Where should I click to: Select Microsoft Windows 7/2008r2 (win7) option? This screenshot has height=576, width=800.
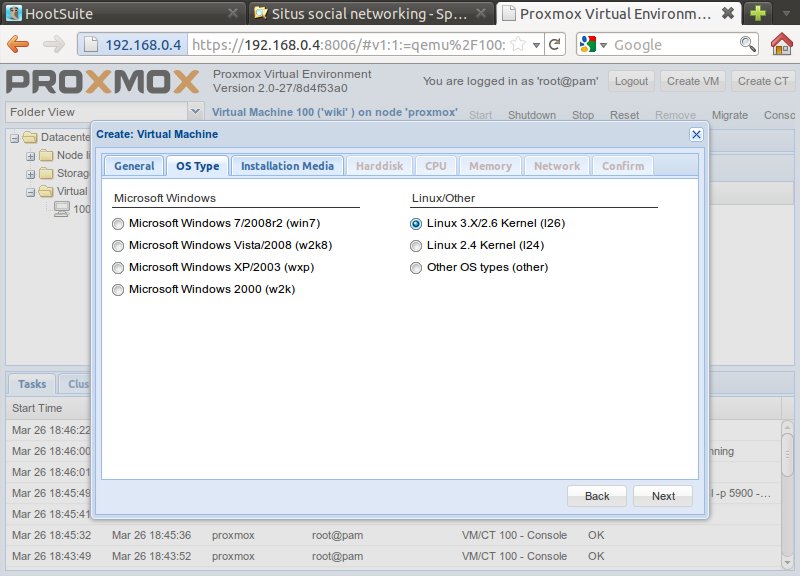[x=120, y=223]
